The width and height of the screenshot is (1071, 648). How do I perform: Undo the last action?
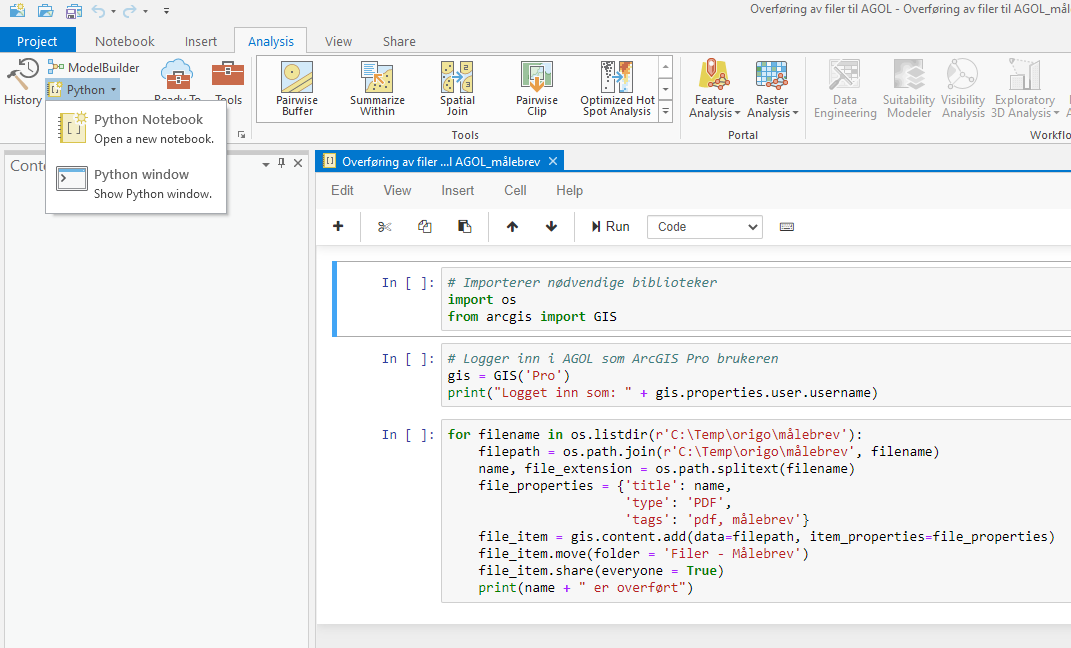99,11
